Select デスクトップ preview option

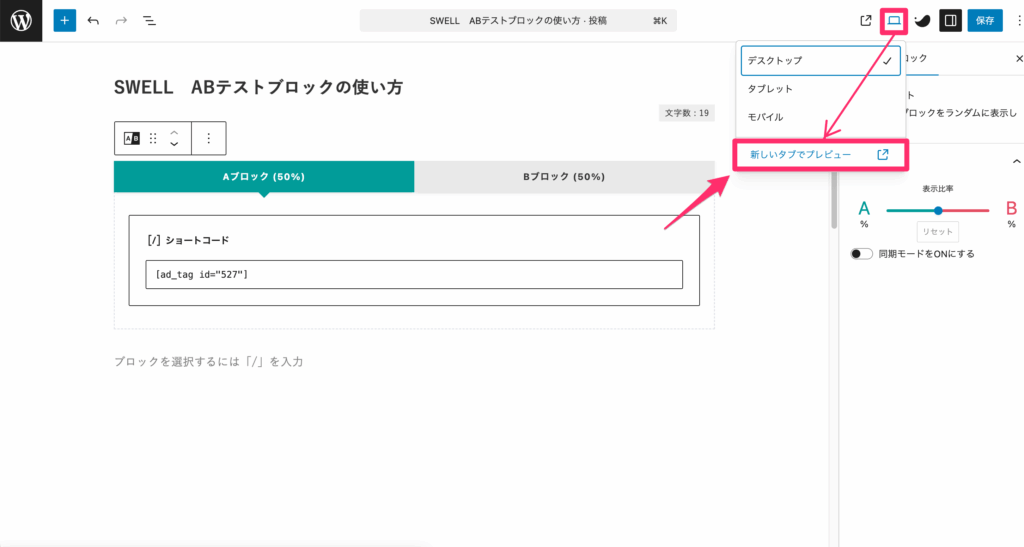[x=820, y=61]
